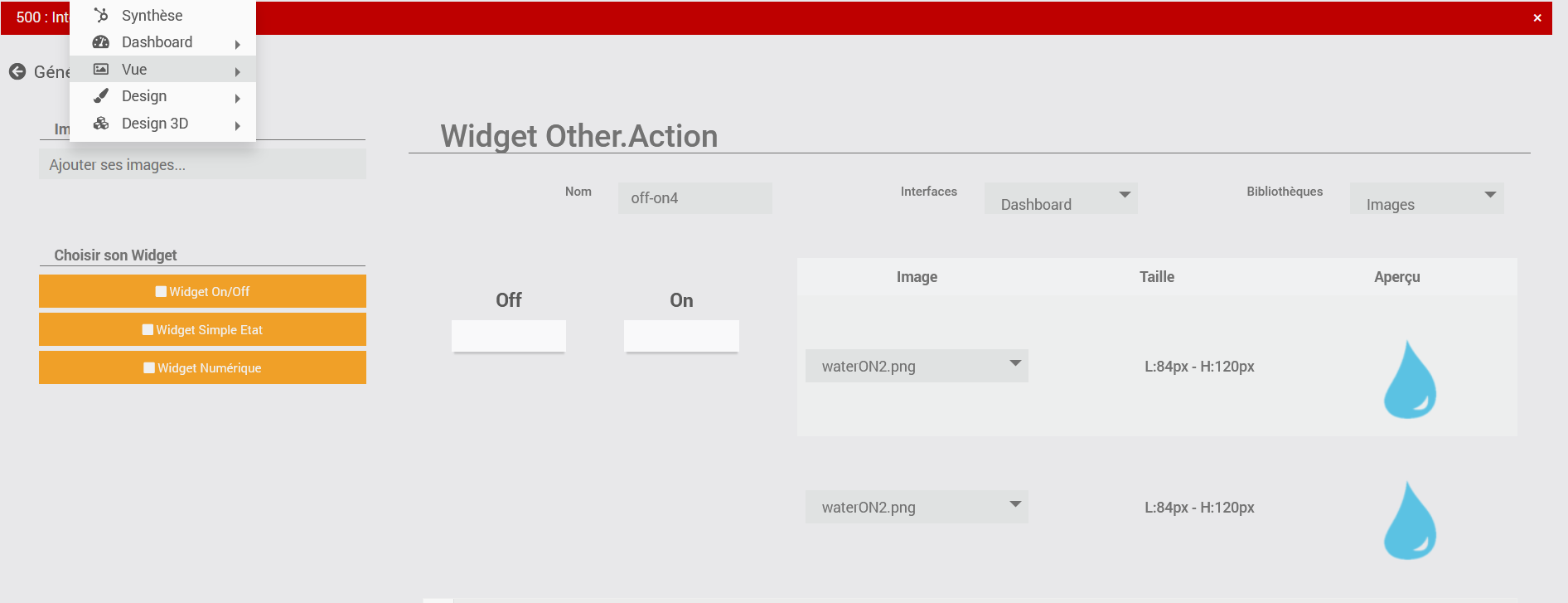The image size is (1568, 603).
Task: Click the Image column header
Action: click(917, 277)
